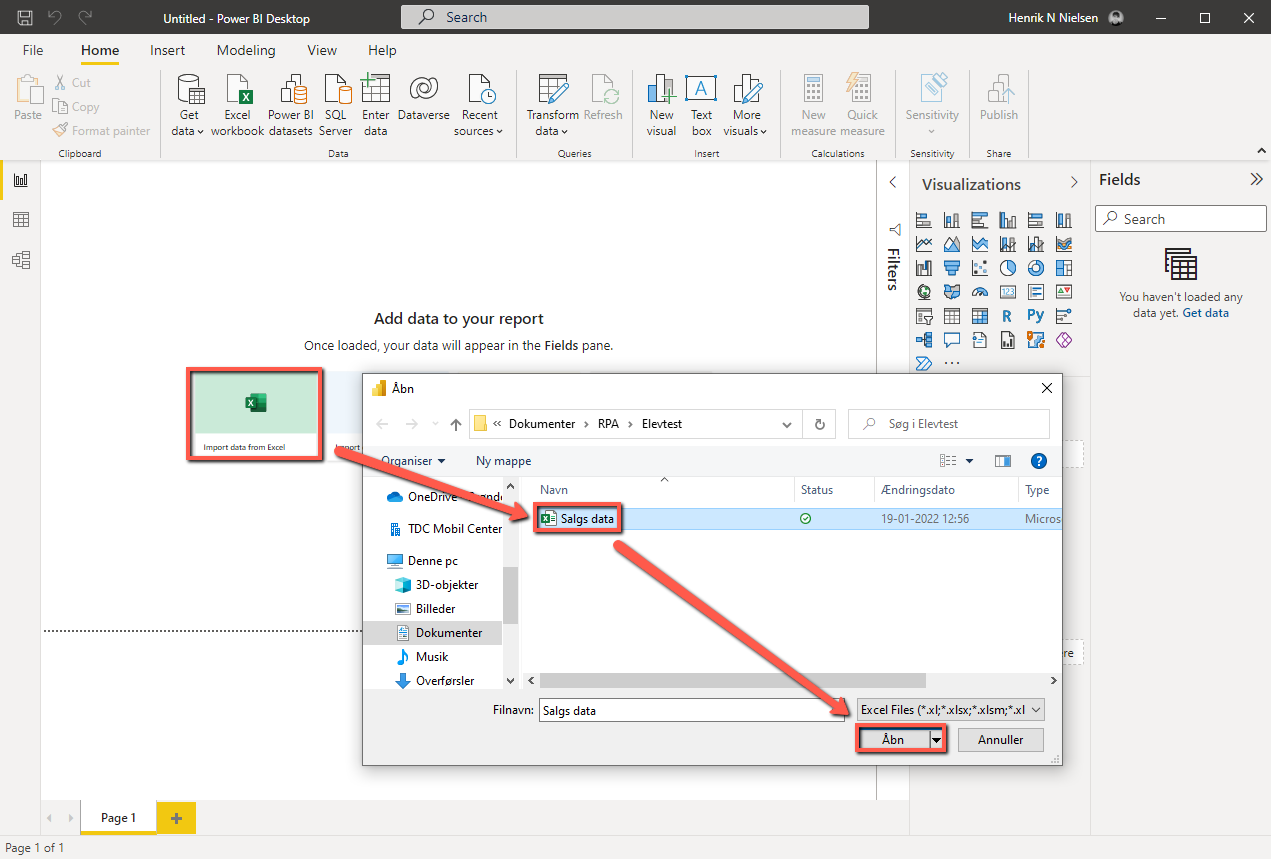
Task: Insert a Text box
Action: coord(701,105)
